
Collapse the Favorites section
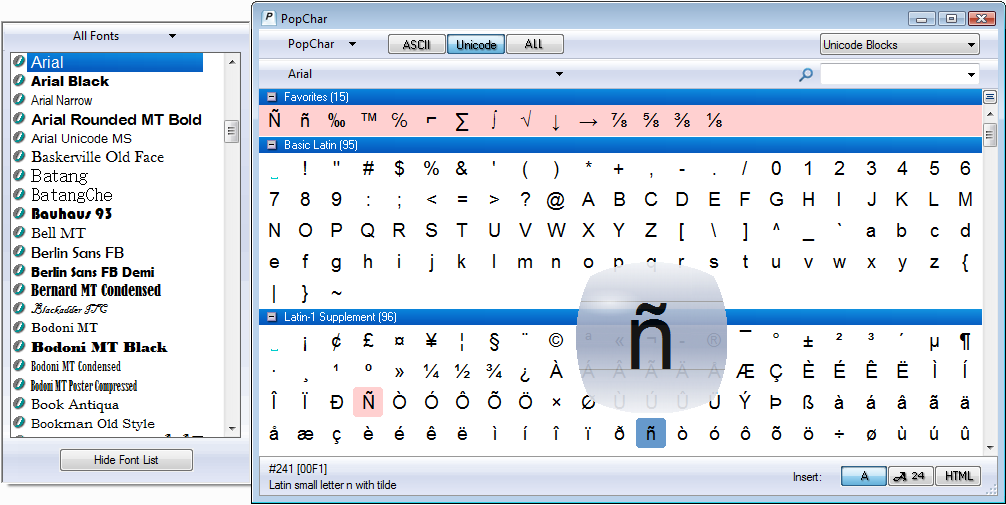271,97
